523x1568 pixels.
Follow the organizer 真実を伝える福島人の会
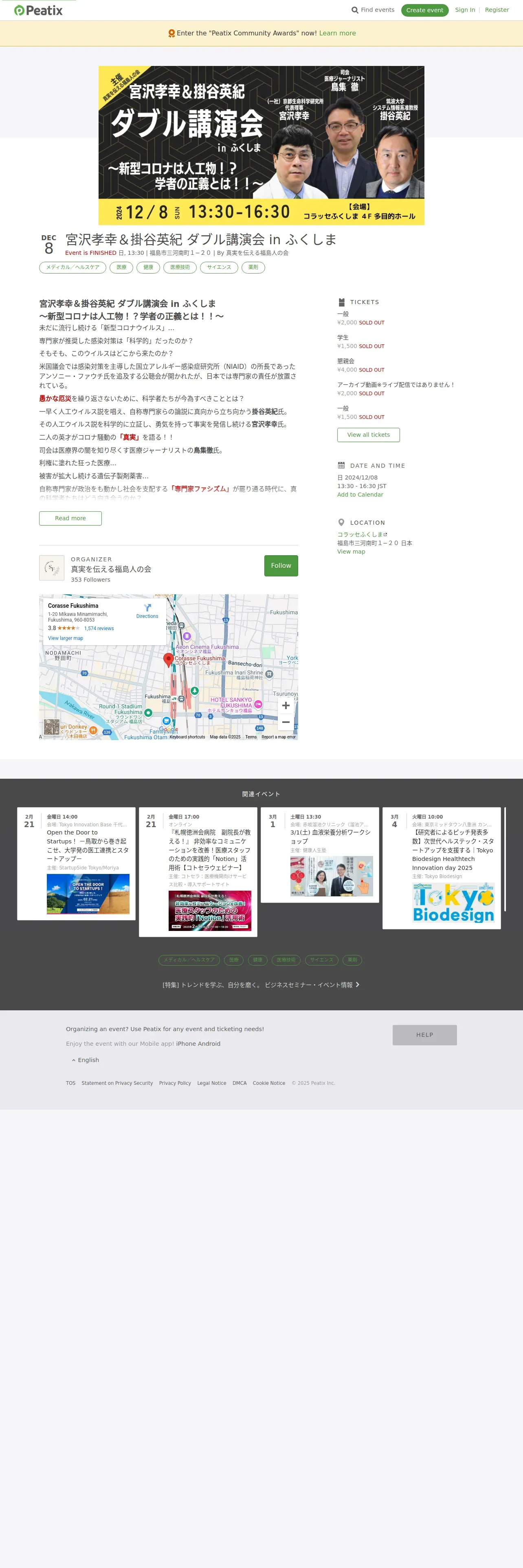(281, 565)
